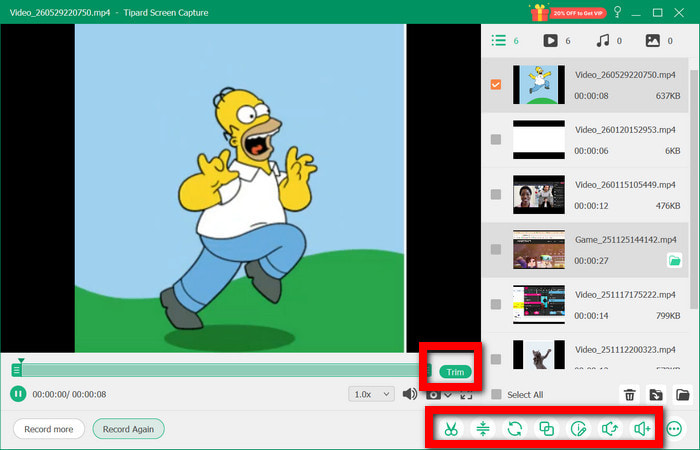Image resolution: width=700 pixels, height=450 pixels.
Task: Click the playhead marker above timeline
Action: (x=21, y=360)
